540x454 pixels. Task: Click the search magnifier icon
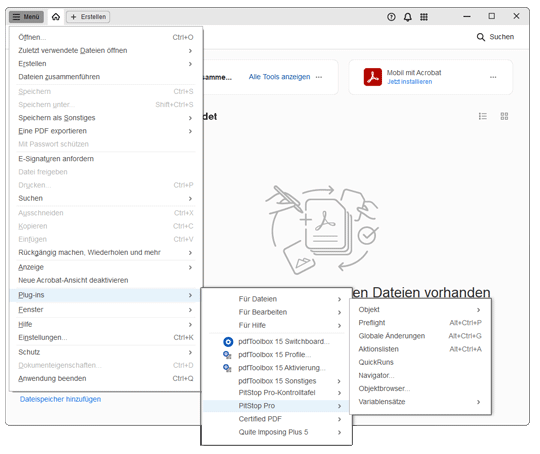tap(481, 37)
